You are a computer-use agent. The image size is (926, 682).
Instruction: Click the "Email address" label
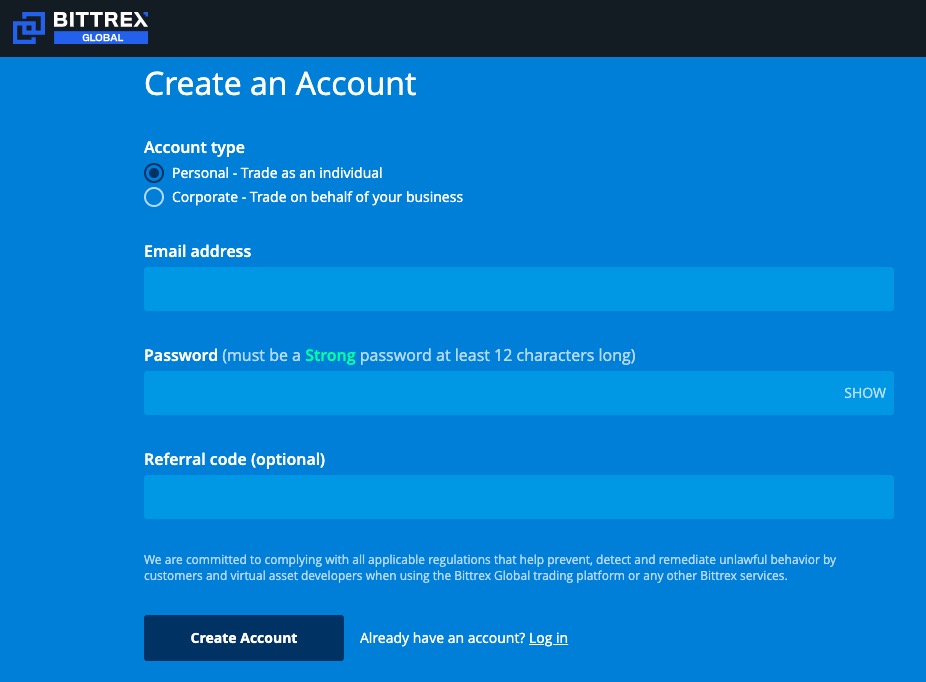coord(198,252)
